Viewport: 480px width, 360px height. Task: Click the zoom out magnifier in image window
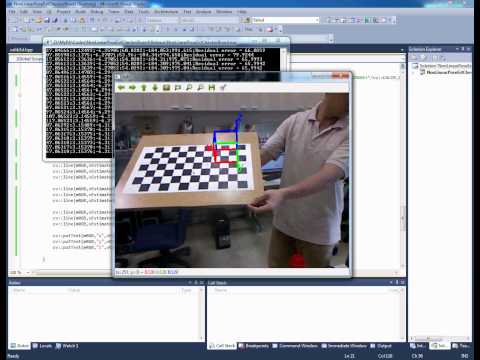[200, 88]
